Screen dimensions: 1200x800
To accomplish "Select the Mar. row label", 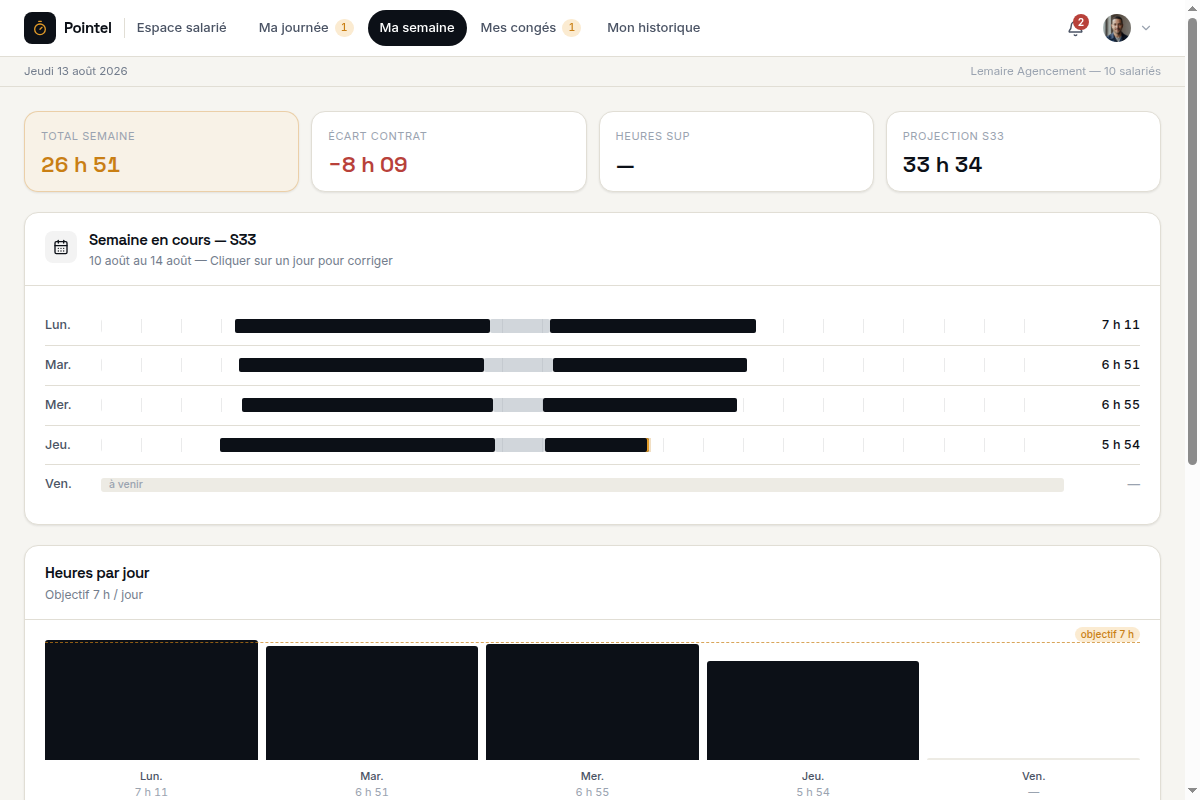I will tap(58, 365).
